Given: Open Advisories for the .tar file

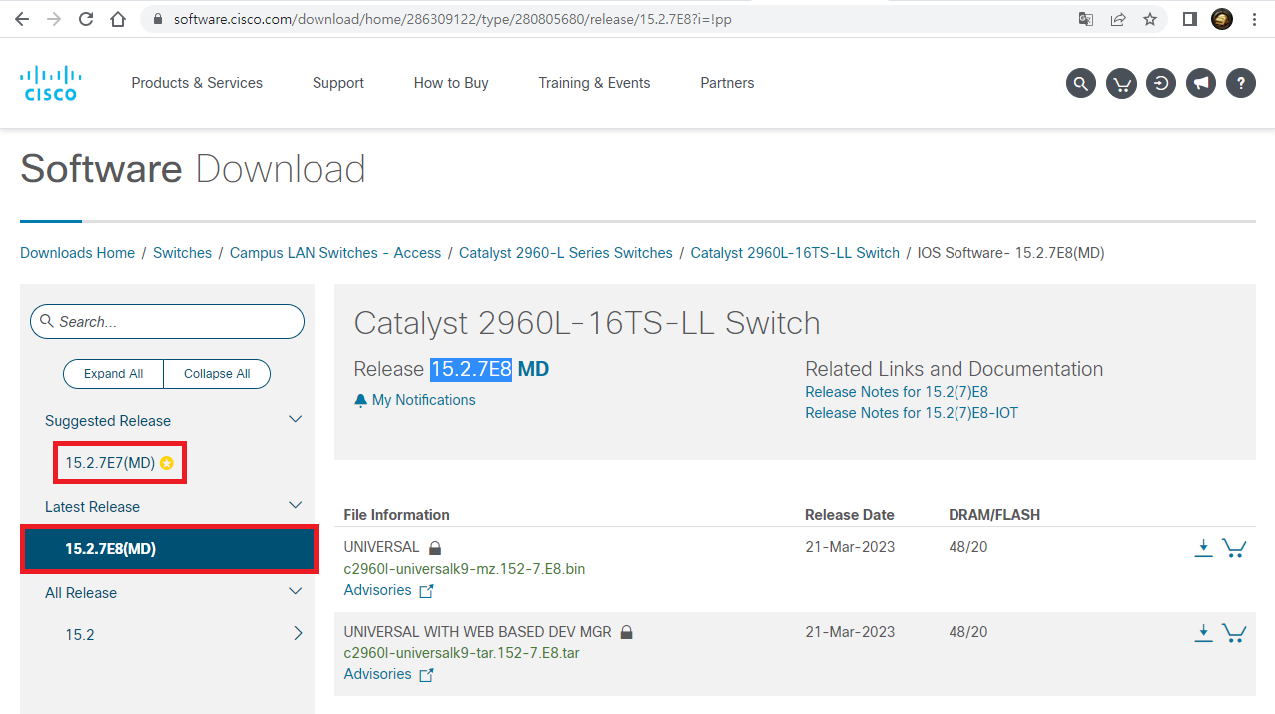Looking at the screenshot, I should [388, 674].
